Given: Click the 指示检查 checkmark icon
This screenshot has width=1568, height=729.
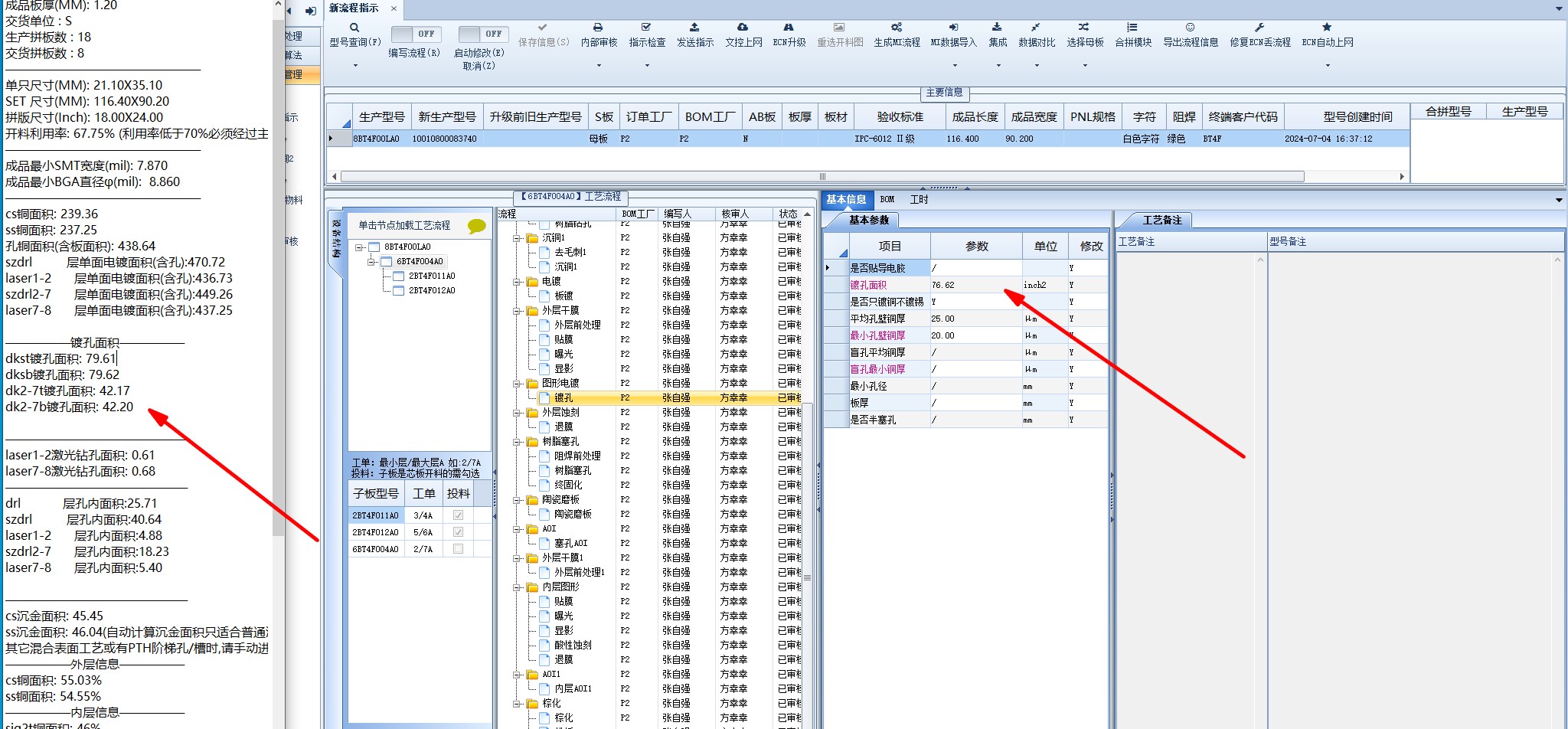Looking at the screenshot, I should pyautogui.click(x=646, y=27).
